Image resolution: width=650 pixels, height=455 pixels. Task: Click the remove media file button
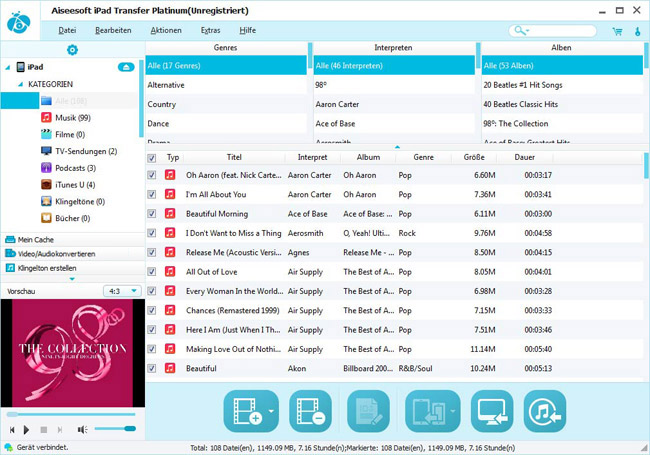pyautogui.click(x=310, y=411)
